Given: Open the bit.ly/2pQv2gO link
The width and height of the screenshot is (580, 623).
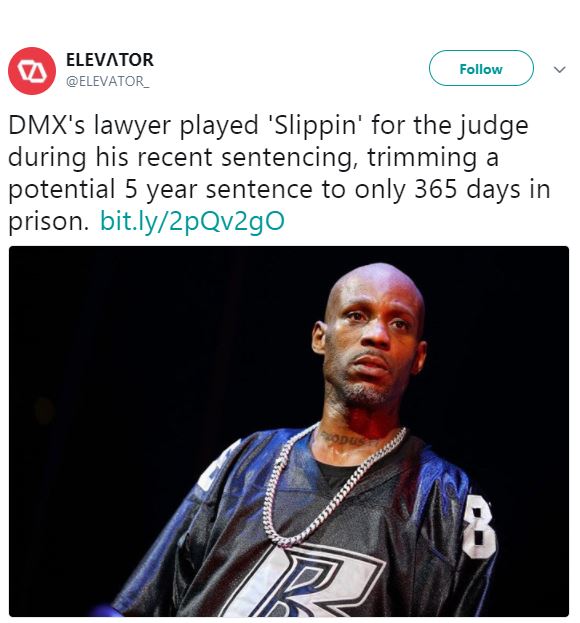Looking at the screenshot, I should (x=192, y=221).
